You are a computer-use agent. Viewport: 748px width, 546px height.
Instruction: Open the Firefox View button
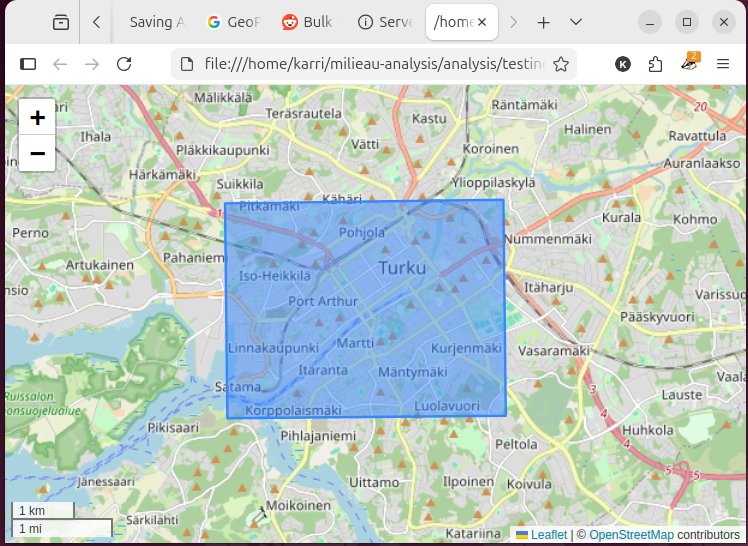click(x=61, y=22)
